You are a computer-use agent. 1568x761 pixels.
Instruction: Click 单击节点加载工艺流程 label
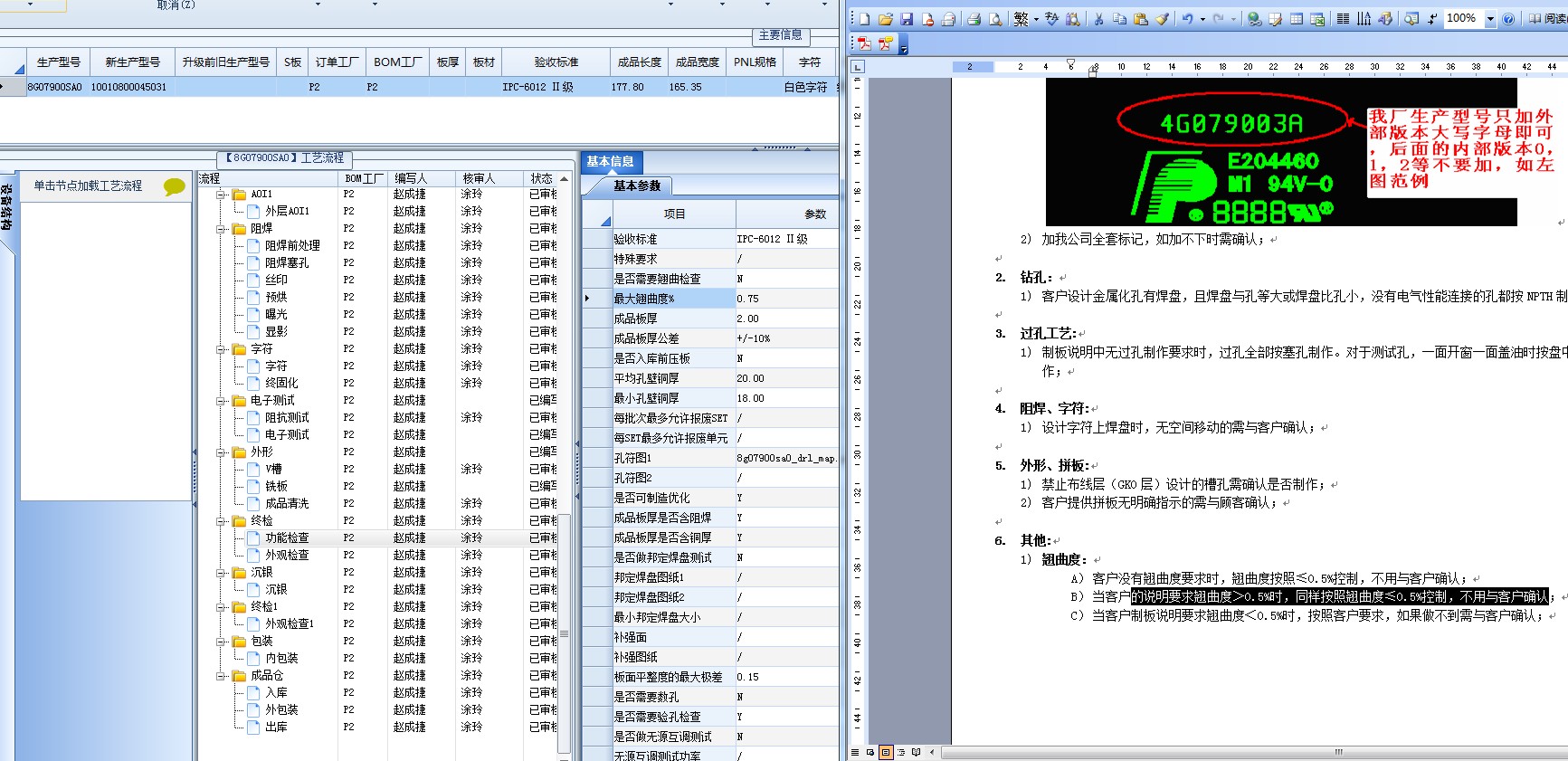pyautogui.click(x=88, y=185)
